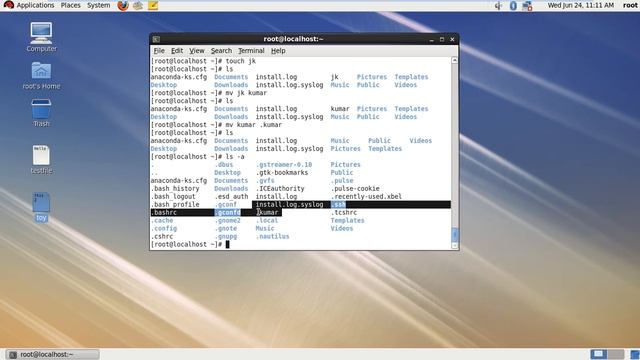Click the network connection tray icon

(527, 6)
